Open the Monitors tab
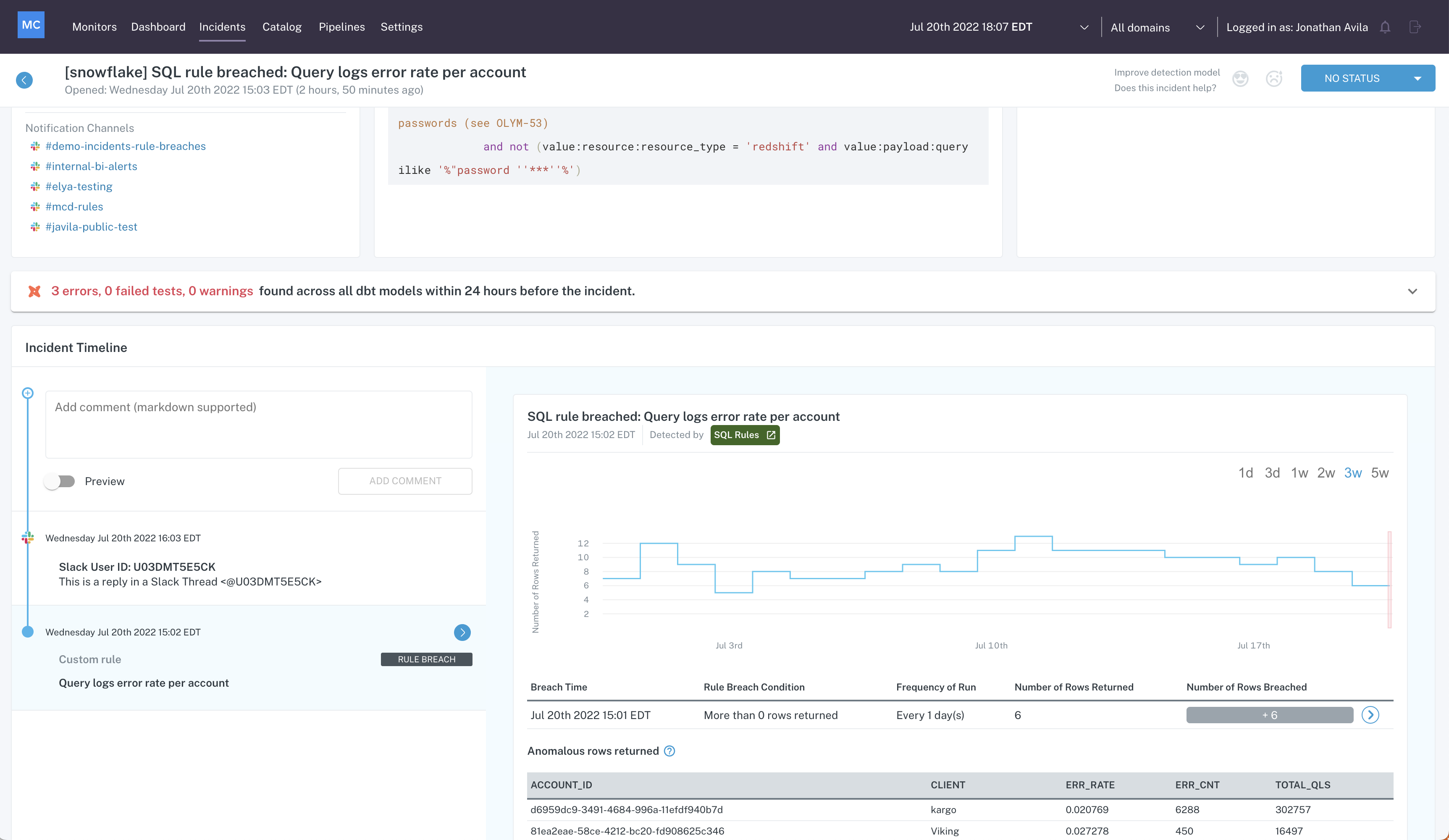Viewport: 1449px width, 840px height. click(x=94, y=27)
